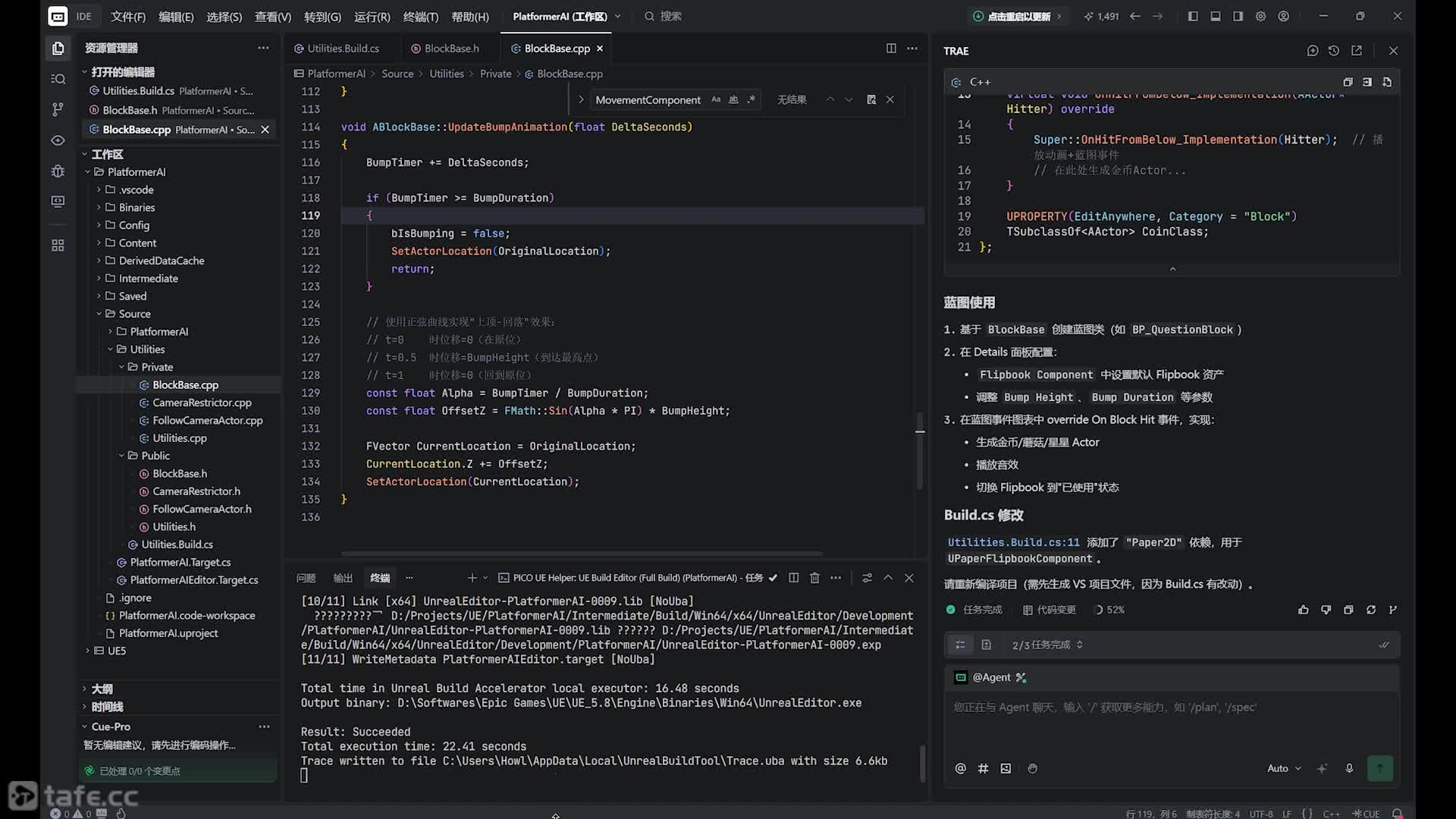Click the editor vertical scrollbar
This screenshot has height=819, width=1456.
point(920,451)
